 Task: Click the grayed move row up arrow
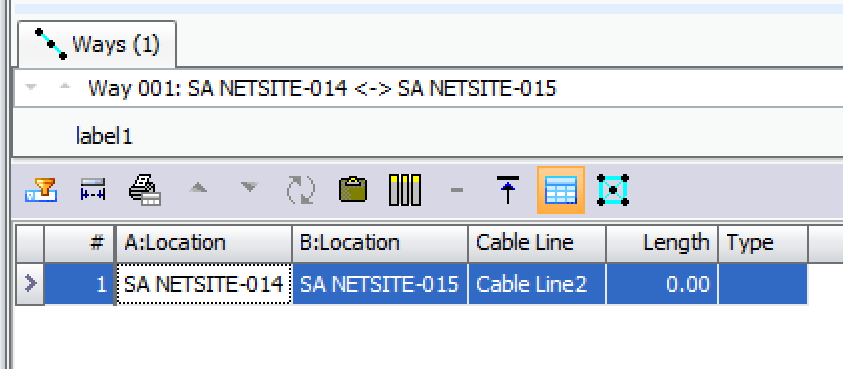(x=198, y=187)
